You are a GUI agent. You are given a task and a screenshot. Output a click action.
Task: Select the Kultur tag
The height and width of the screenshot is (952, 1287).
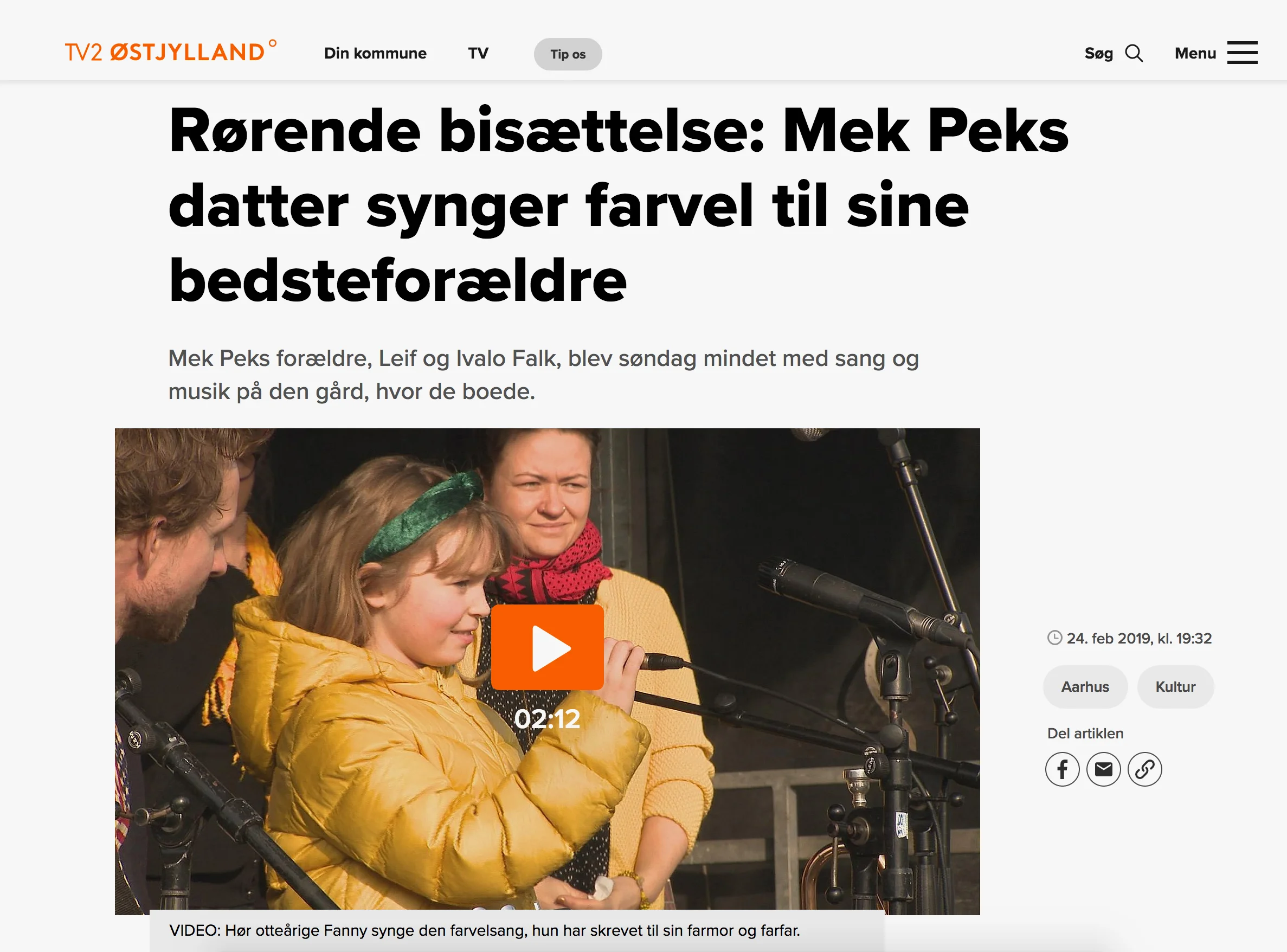pyautogui.click(x=1176, y=687)
